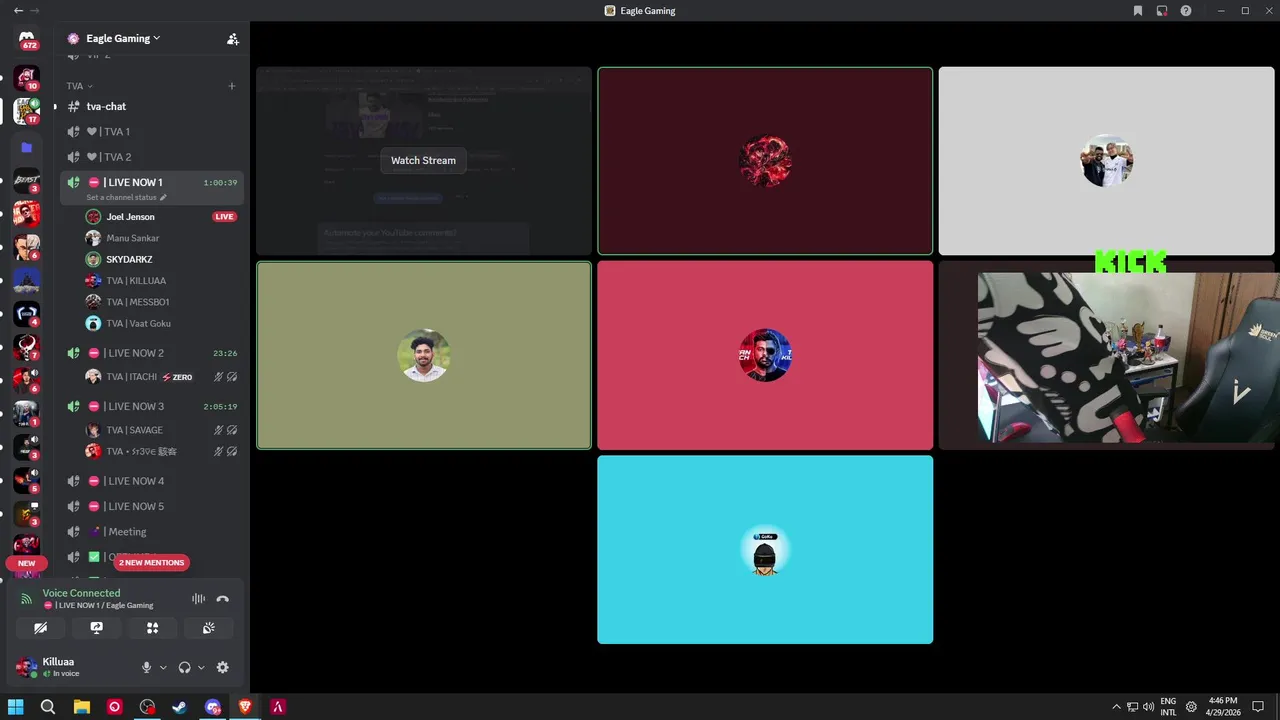Click the invite people icon beside Eagle Gaming
Screen dimensions: 1280x720
pyautogui.click(x=232, y=39)
